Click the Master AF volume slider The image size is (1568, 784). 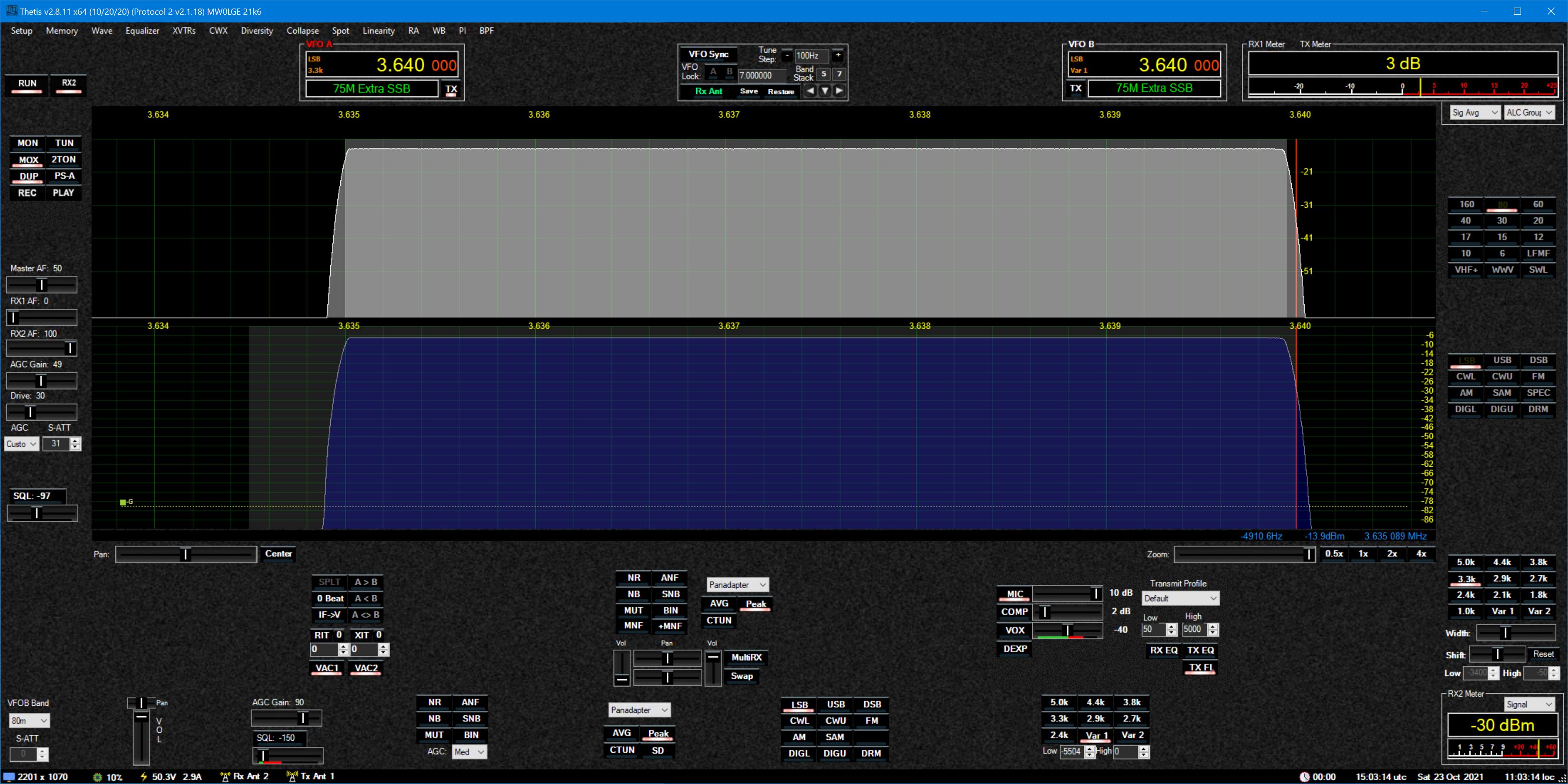[x=41, y=285]
